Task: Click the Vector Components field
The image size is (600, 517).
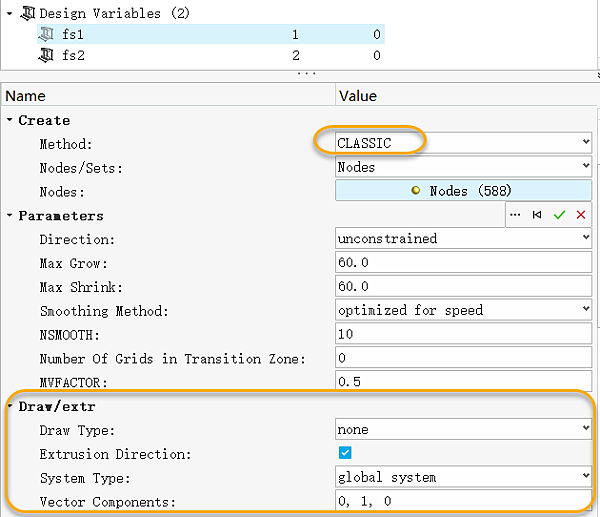Action: [463, 501]
